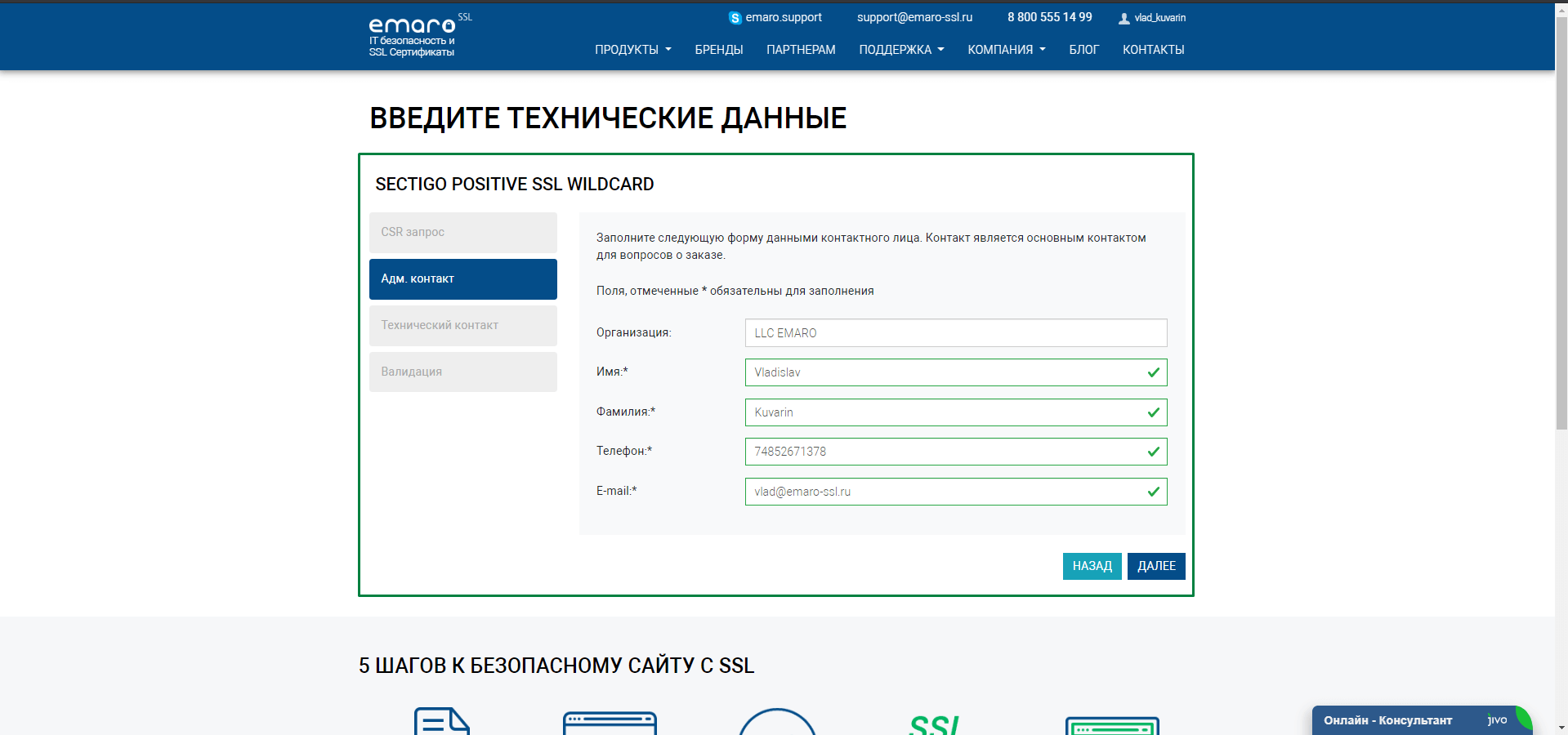1568x735 pixels.
Task: Click the document icon under the 5 steps heading
Action: (442, 721)
